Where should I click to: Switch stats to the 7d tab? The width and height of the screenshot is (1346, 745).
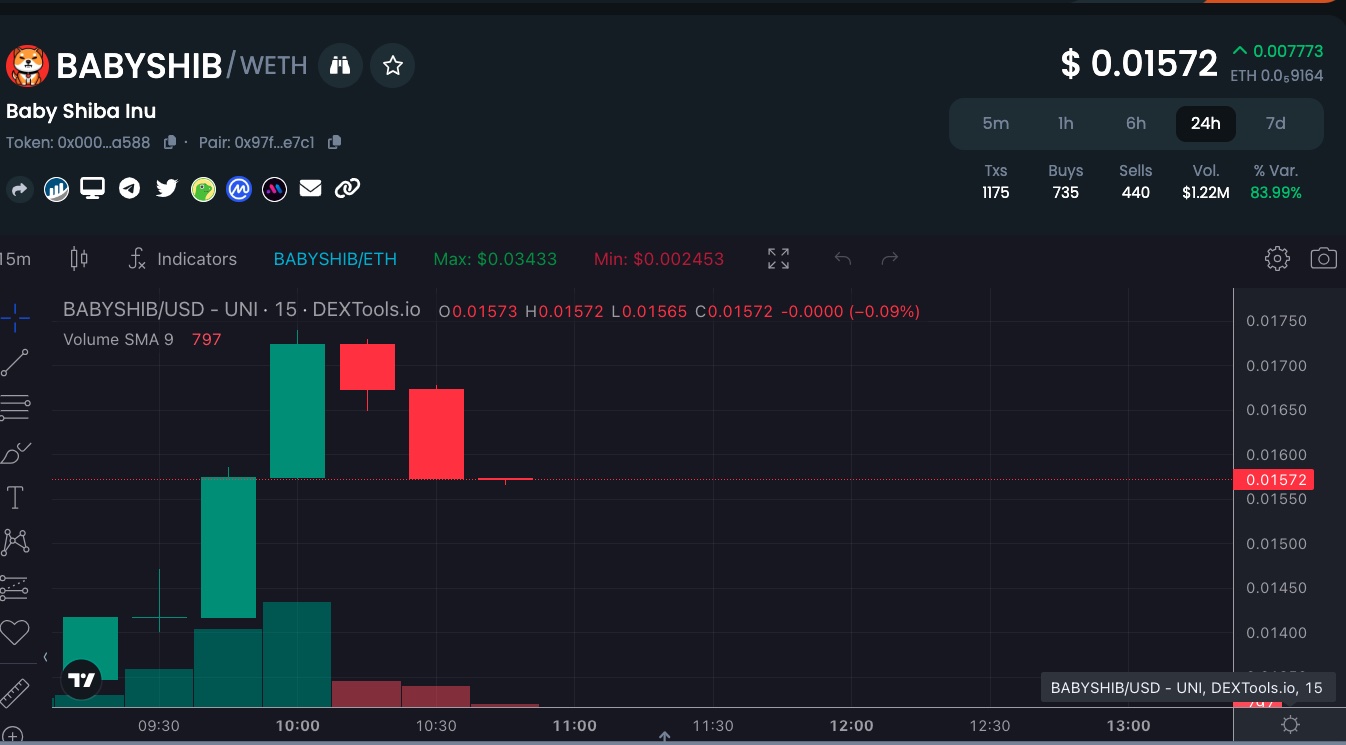[x=1275, y=124]
